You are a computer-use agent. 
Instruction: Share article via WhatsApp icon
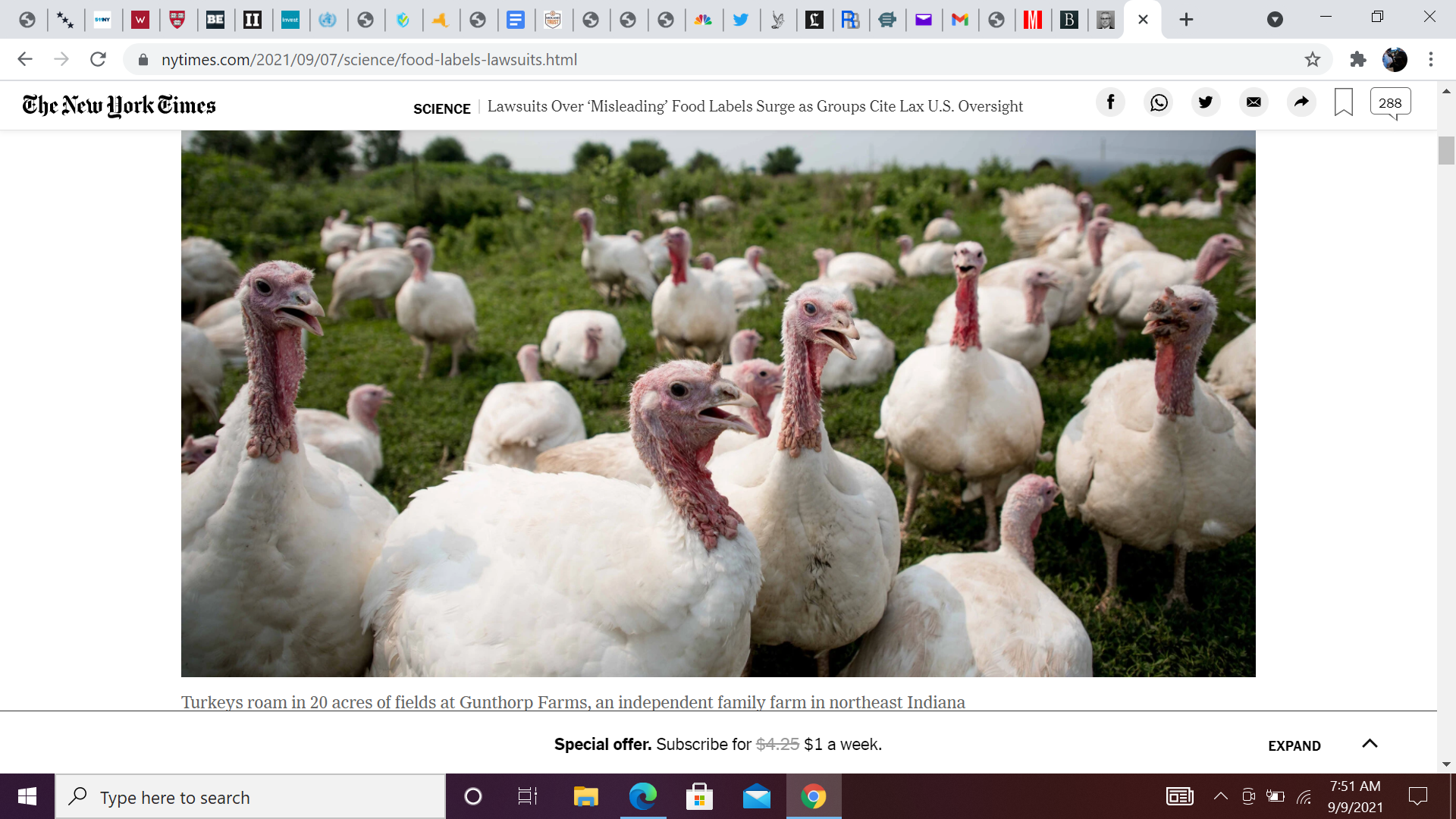(x=1159, y=102)
